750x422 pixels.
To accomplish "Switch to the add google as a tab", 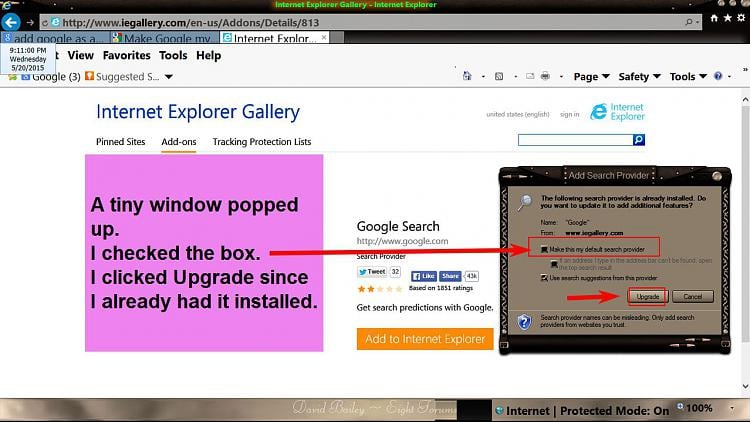I will (55, 37).
